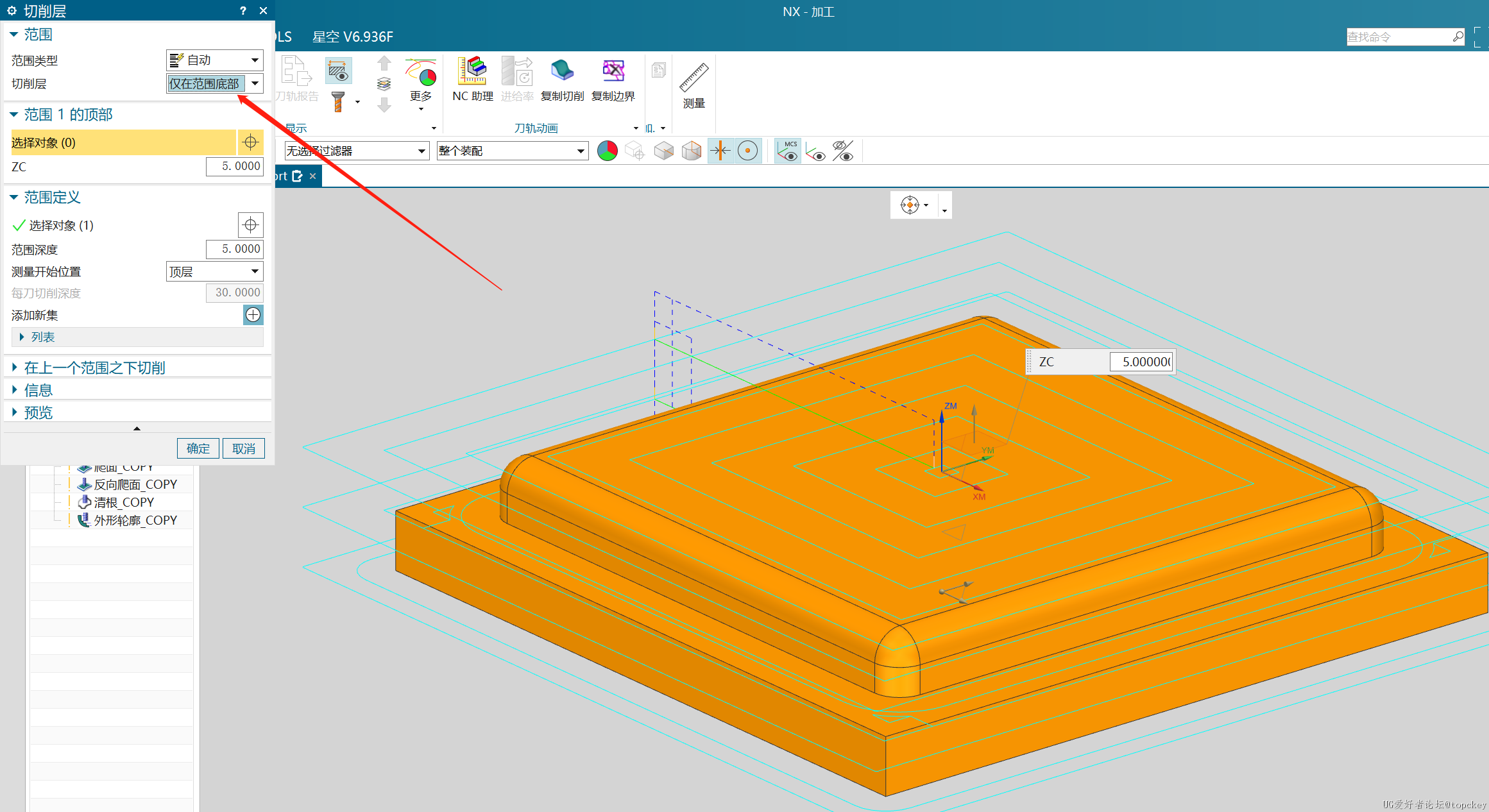This screenshot has width=1489, height=812.
Task: Click the 取消 cancel button
Action: coord(243,448)
